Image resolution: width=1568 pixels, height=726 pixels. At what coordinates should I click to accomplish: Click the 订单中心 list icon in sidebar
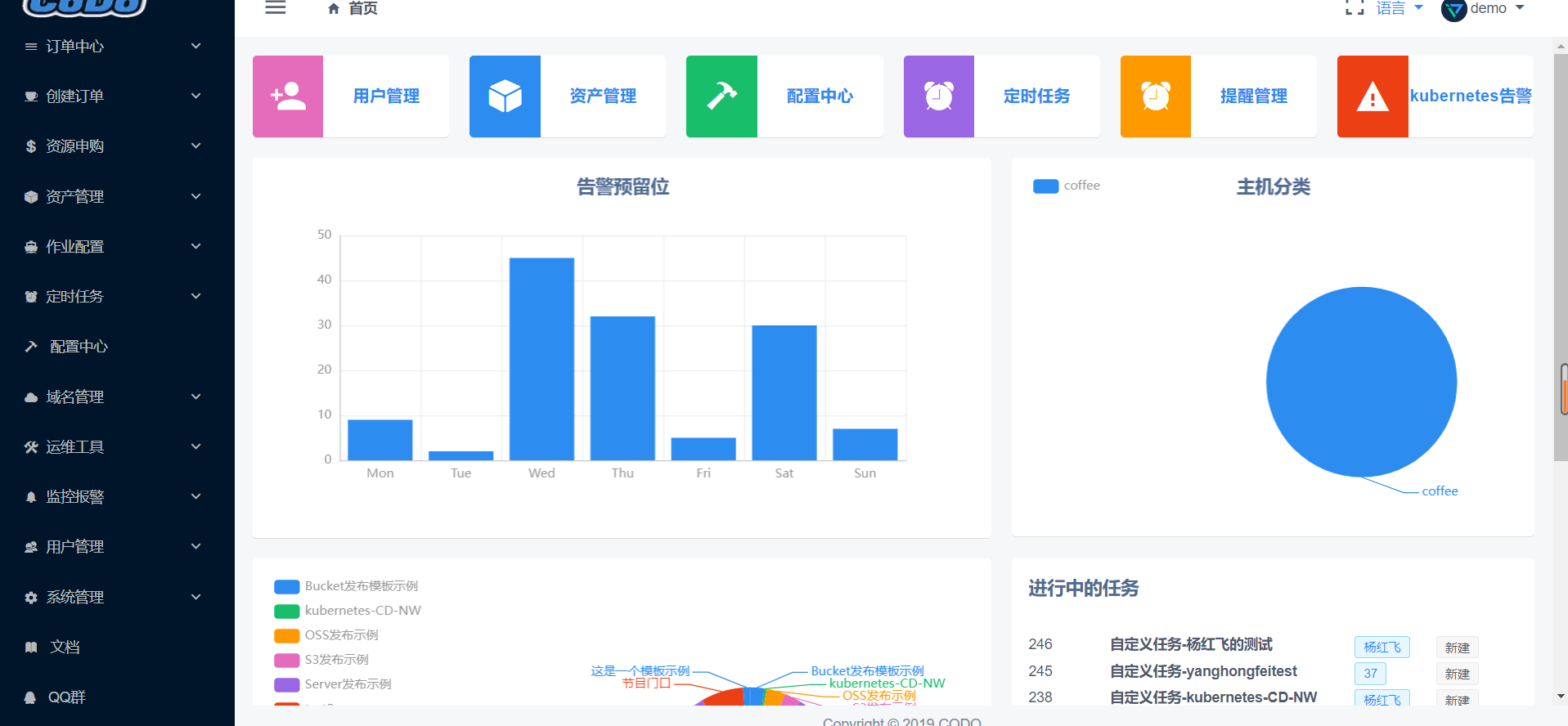pos(31,47)
